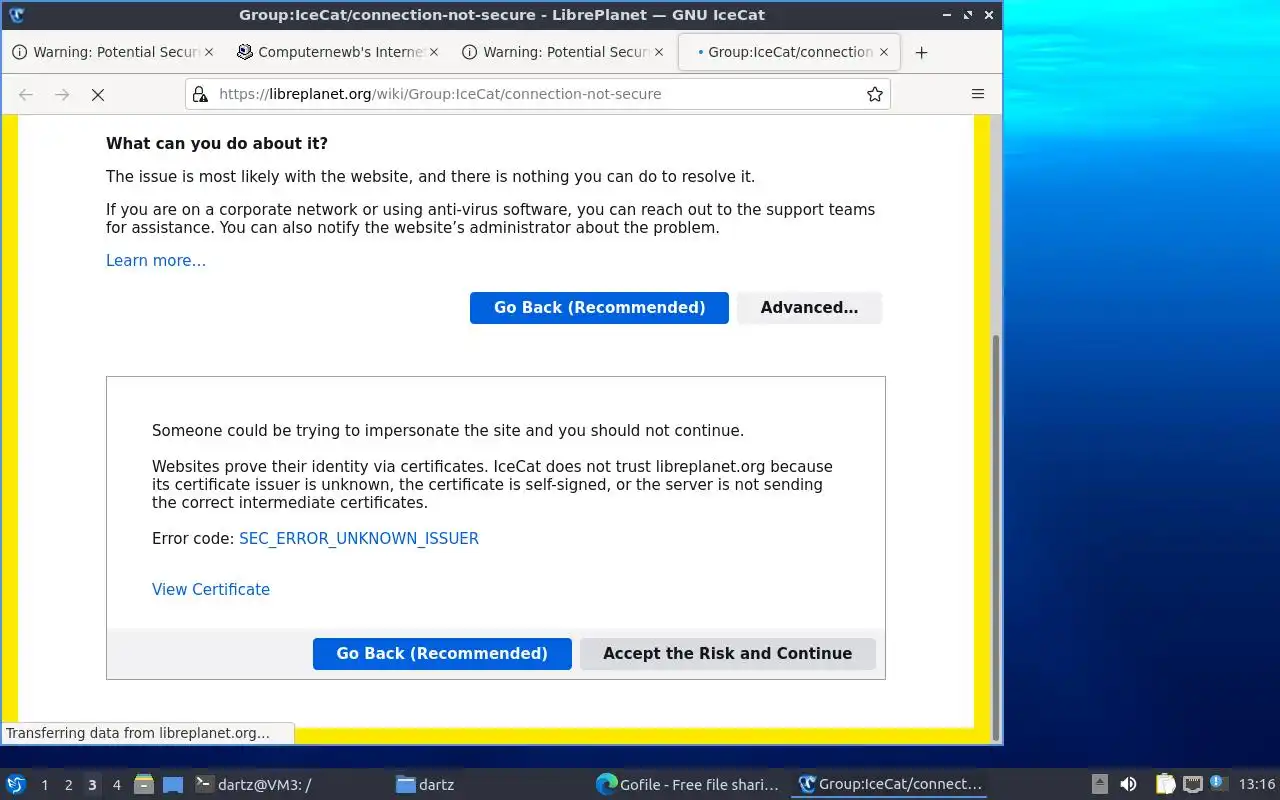Open the system start menu icon
1280x800 pixels.
coord(16,785)
